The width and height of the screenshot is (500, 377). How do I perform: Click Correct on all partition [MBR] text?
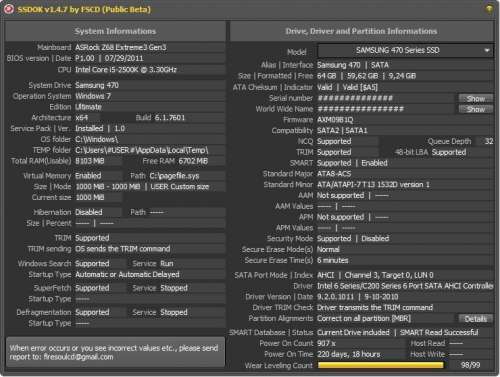coord(364,319)
